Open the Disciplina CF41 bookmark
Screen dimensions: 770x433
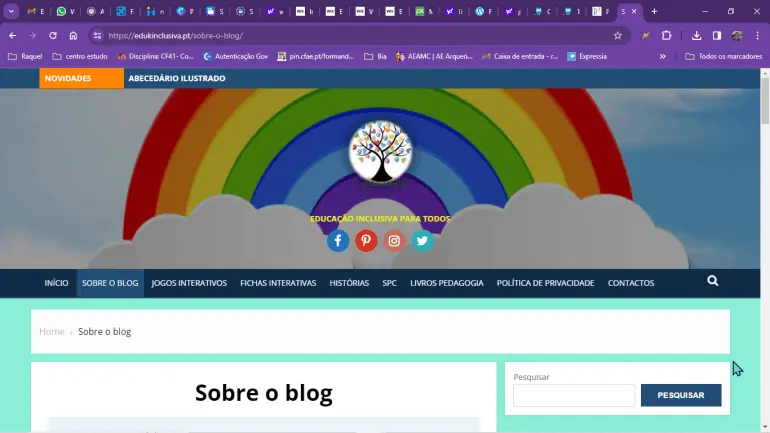point(156,56)
